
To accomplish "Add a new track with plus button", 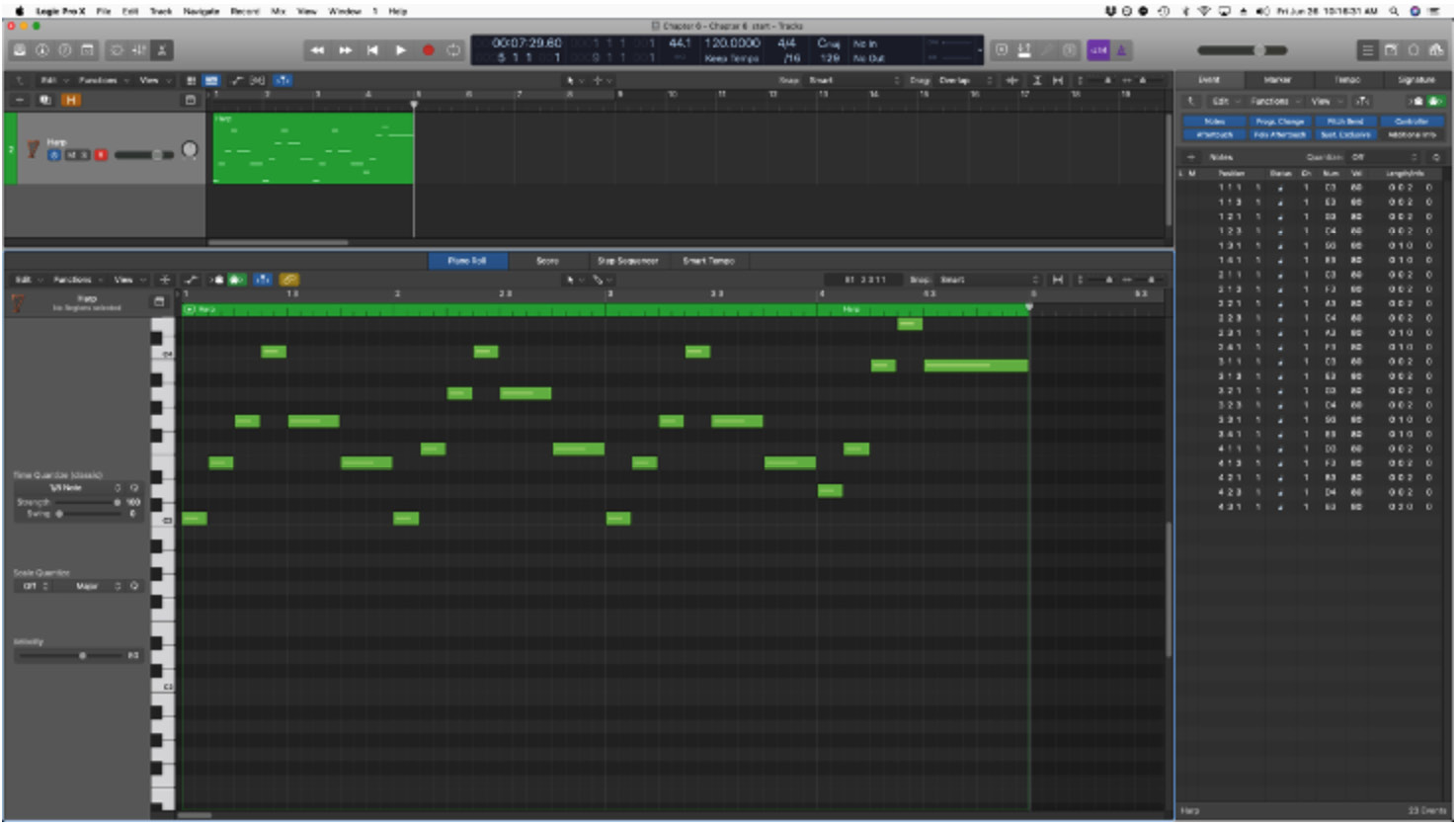I will click(x=20, y=100).
